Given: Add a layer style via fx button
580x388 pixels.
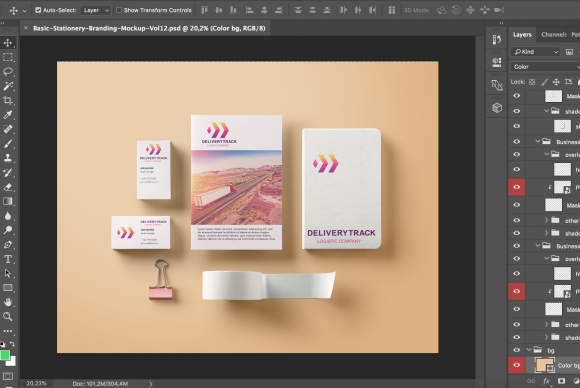Looking at the screenshot, I should tap(546, 381).
